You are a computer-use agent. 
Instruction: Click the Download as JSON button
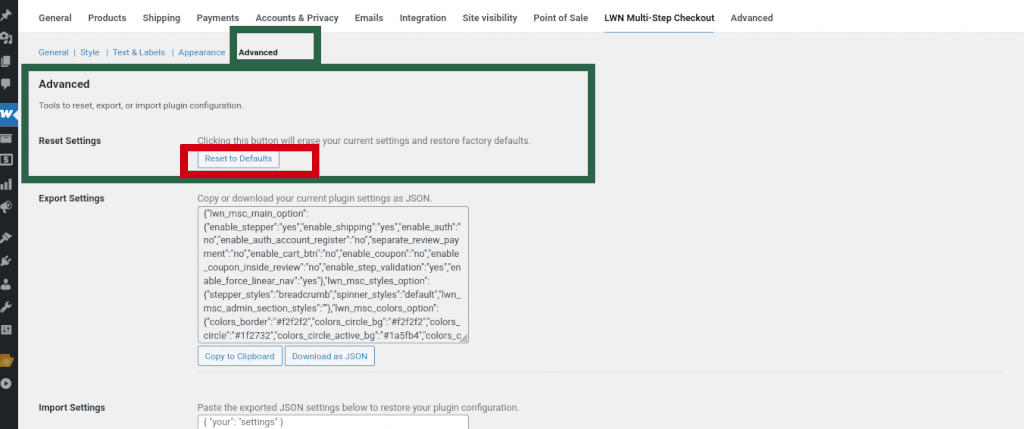(x=330, y=356)
